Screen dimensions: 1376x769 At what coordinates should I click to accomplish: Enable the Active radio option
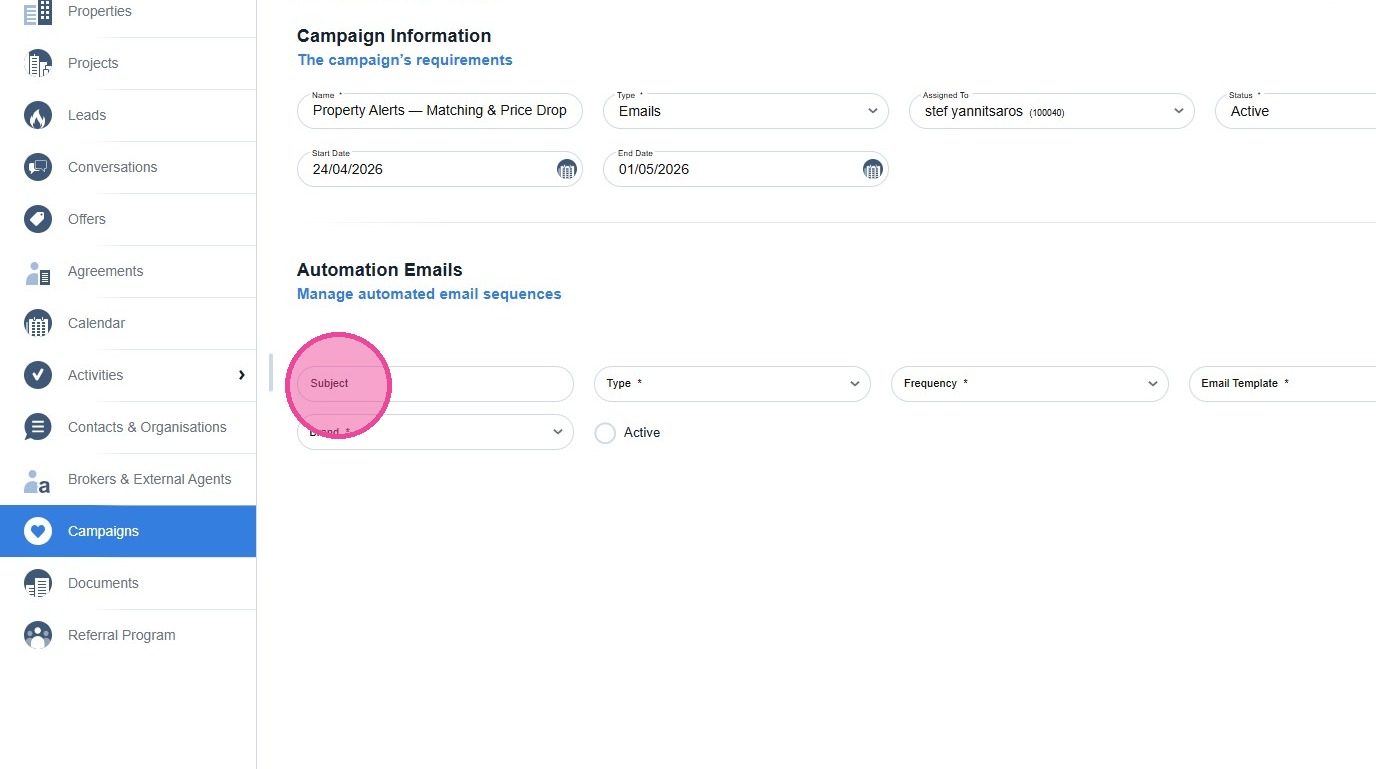(605, 433)
